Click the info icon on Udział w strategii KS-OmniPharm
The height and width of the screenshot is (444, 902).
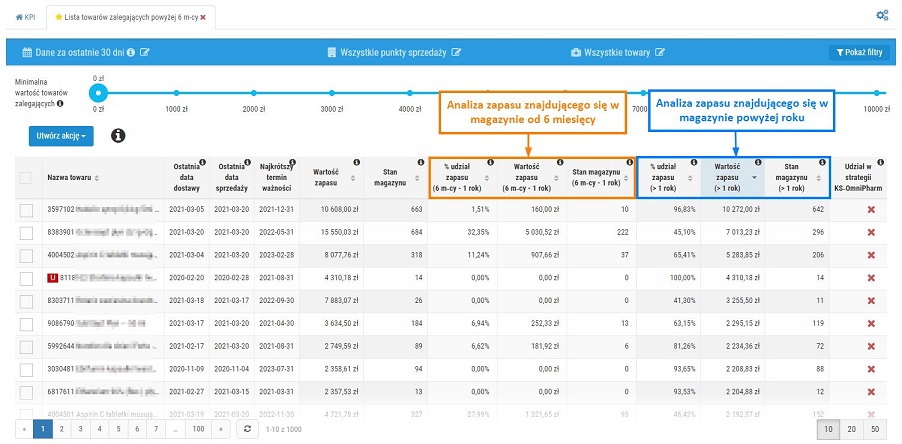click(880, 162)
